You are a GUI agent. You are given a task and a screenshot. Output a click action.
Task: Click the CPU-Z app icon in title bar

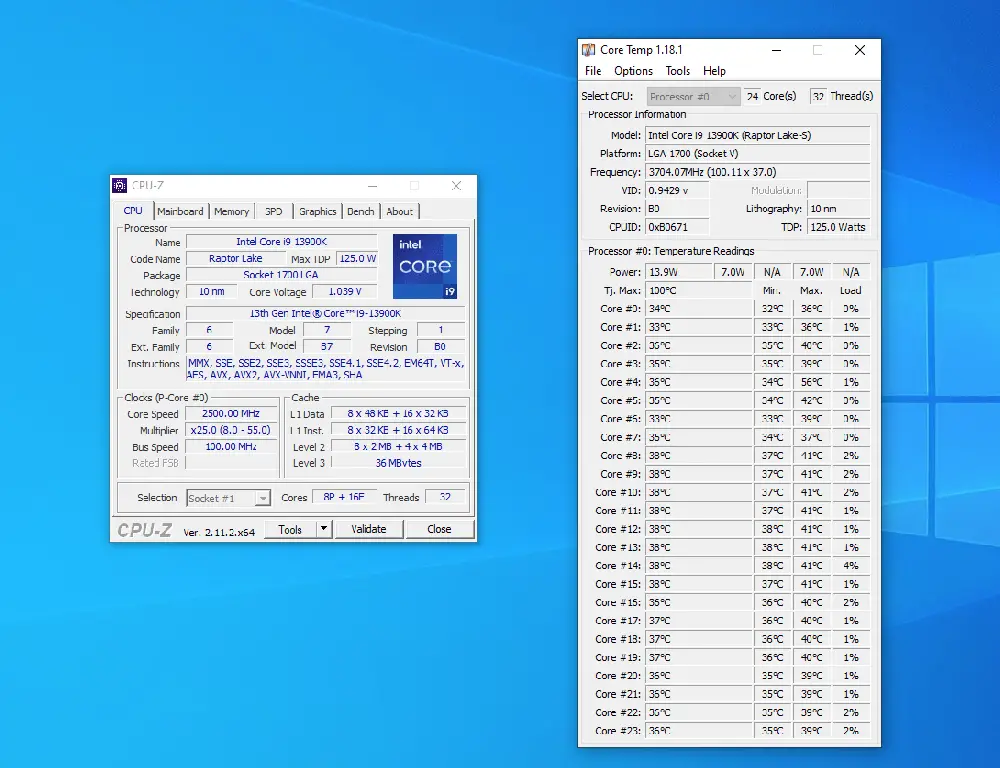click(x=119, y=186)
